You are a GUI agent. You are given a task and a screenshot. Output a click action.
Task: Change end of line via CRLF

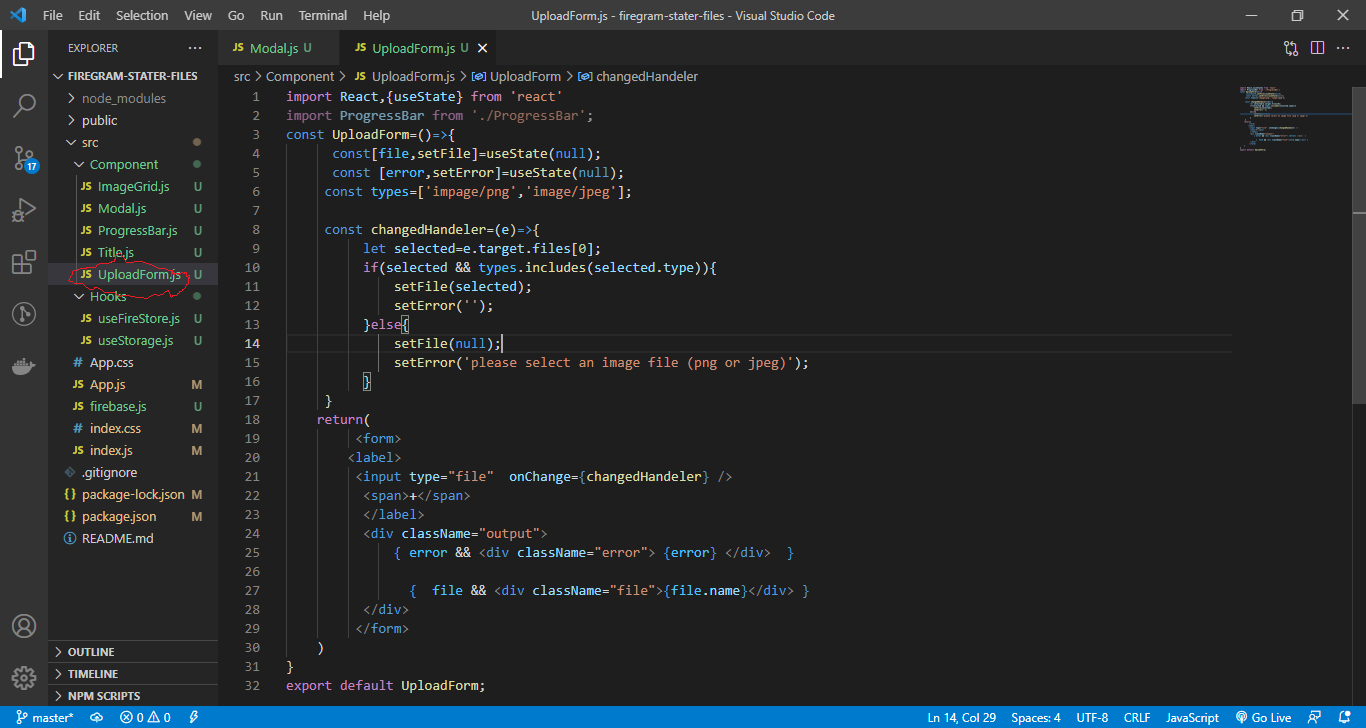pos(1137,718)
